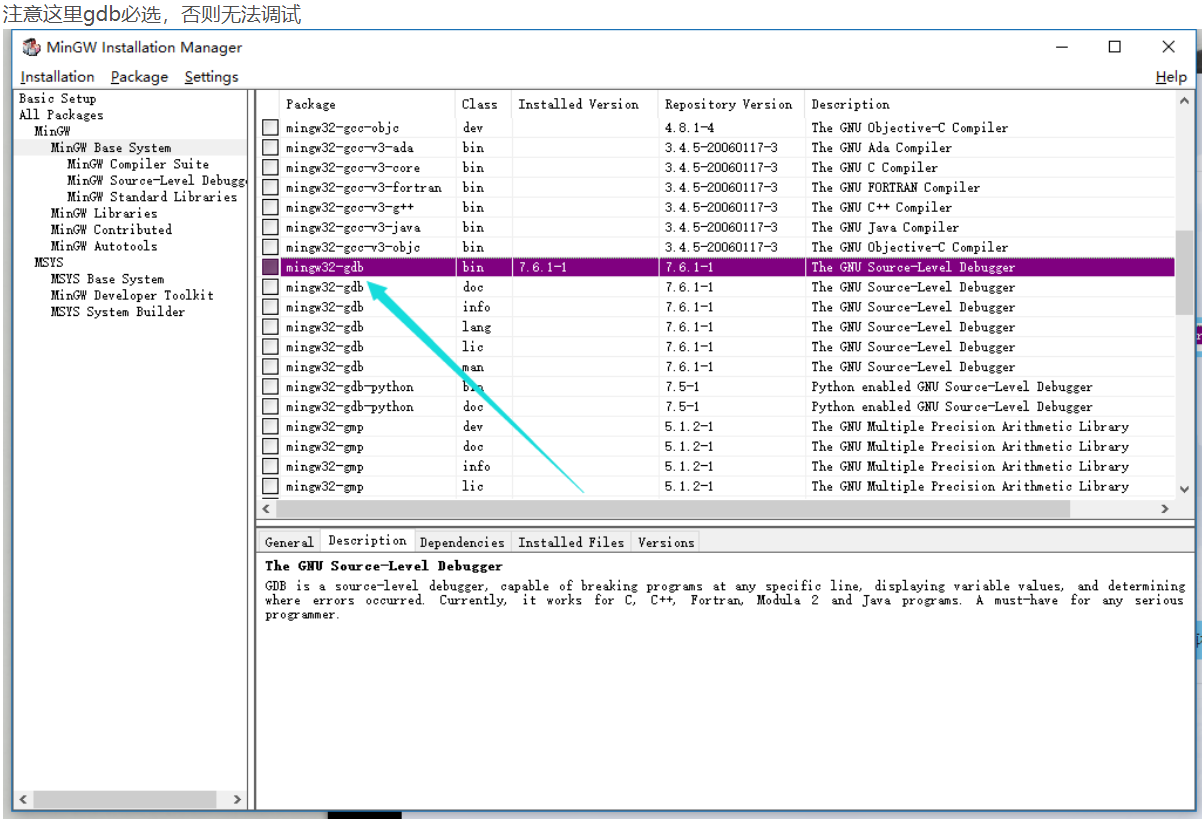Open the Package menu
The height and width of the screenshot is (819, 1202).
[x=139, y=77]
